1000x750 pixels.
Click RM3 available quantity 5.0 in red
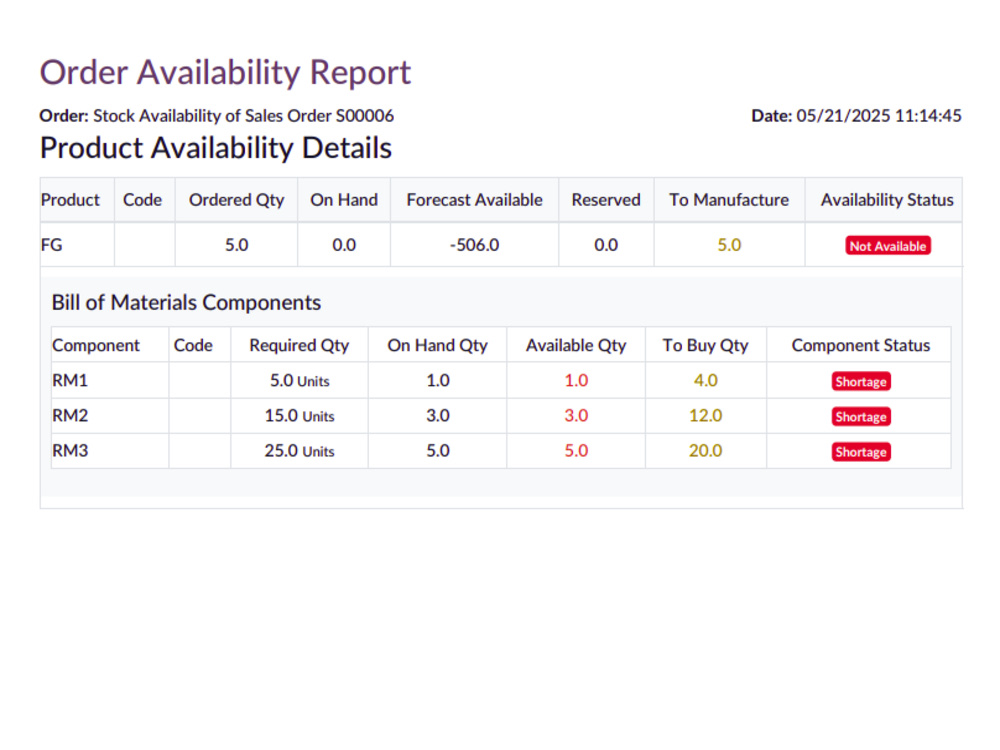(x=576, y=451)
